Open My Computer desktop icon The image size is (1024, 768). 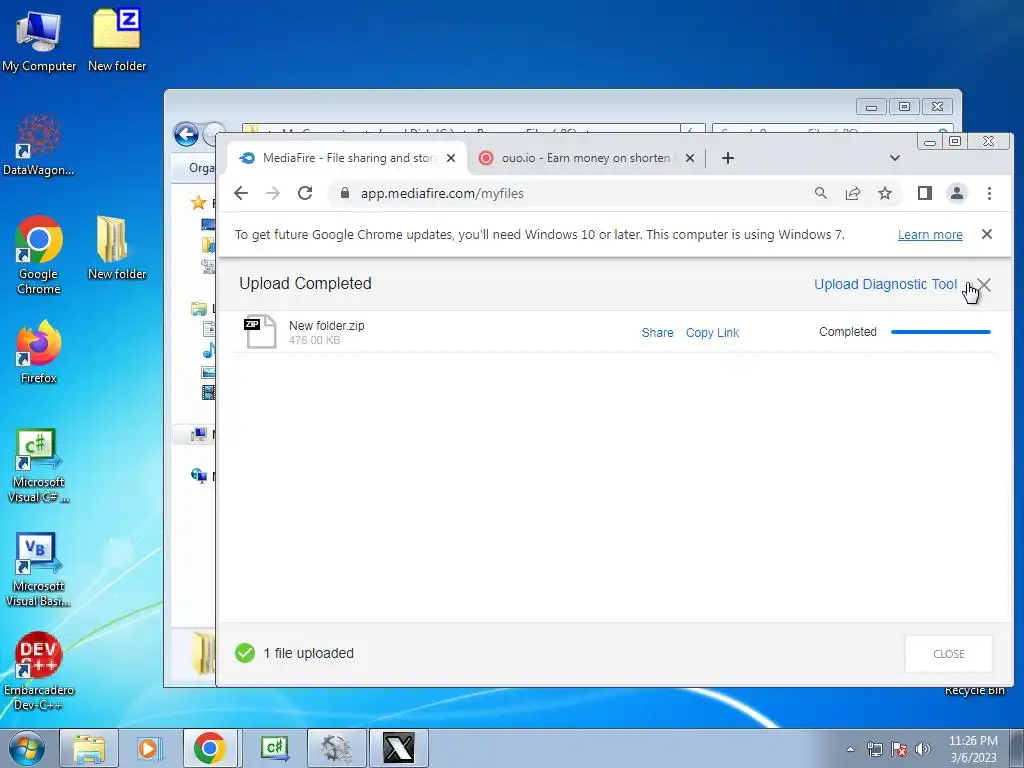[x=39, y=40]
